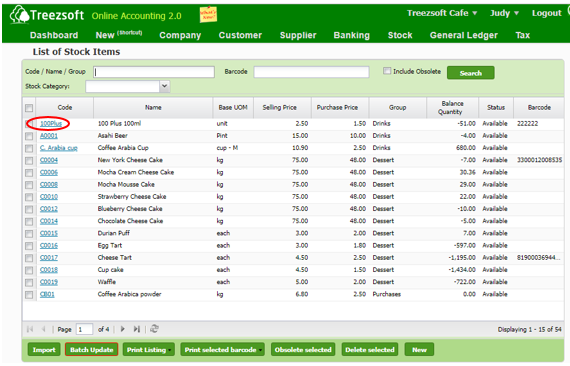This screenshot has height=366, width=570.
Task: Open the Company menu
Action: (180, 35)
